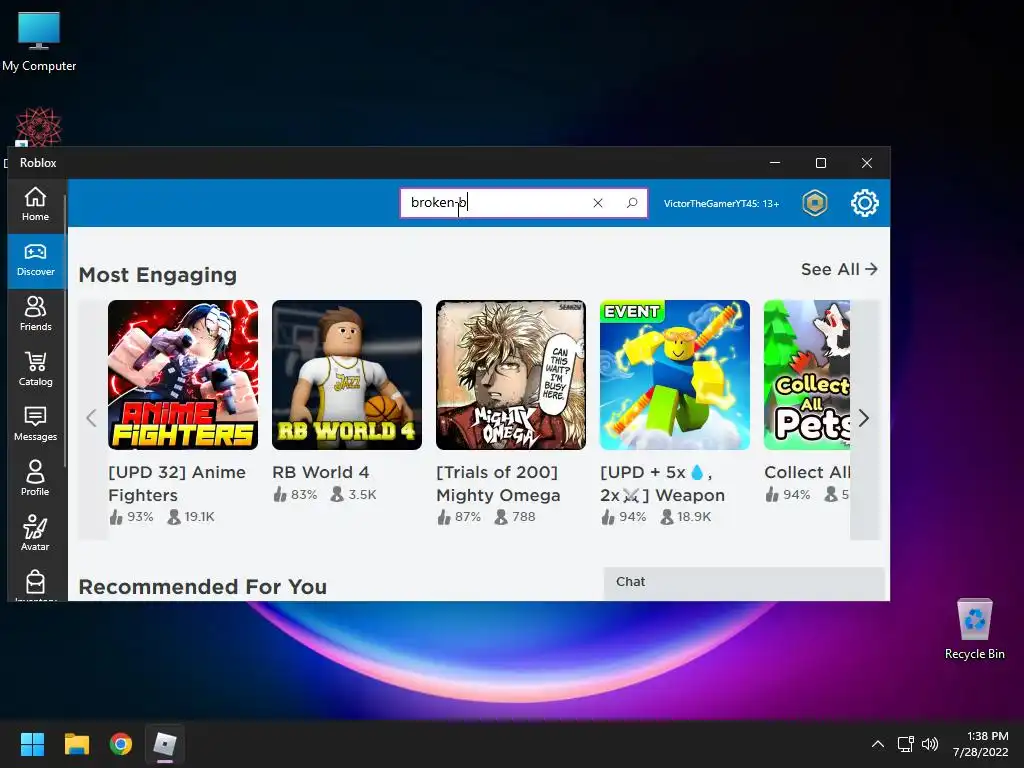Open the network status tray icon
This screenshot has width=1024, height=768.
coord(905,744)
